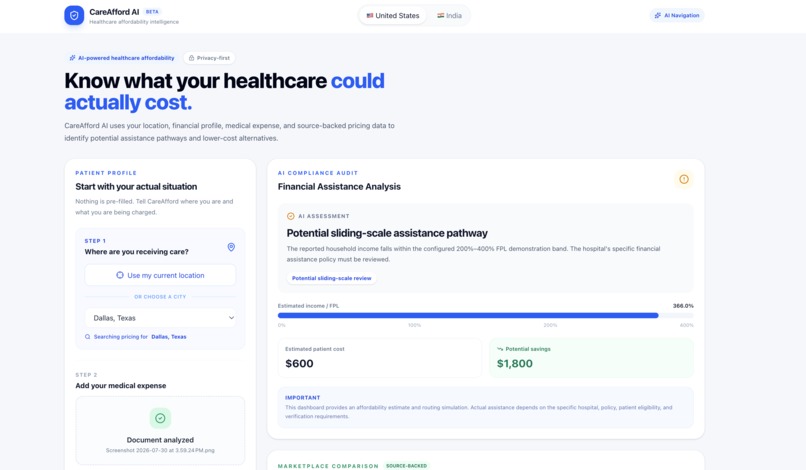806x470 pixels.
Task: Click the green checkmark document analyzed icon
Action: coord(160,418)
